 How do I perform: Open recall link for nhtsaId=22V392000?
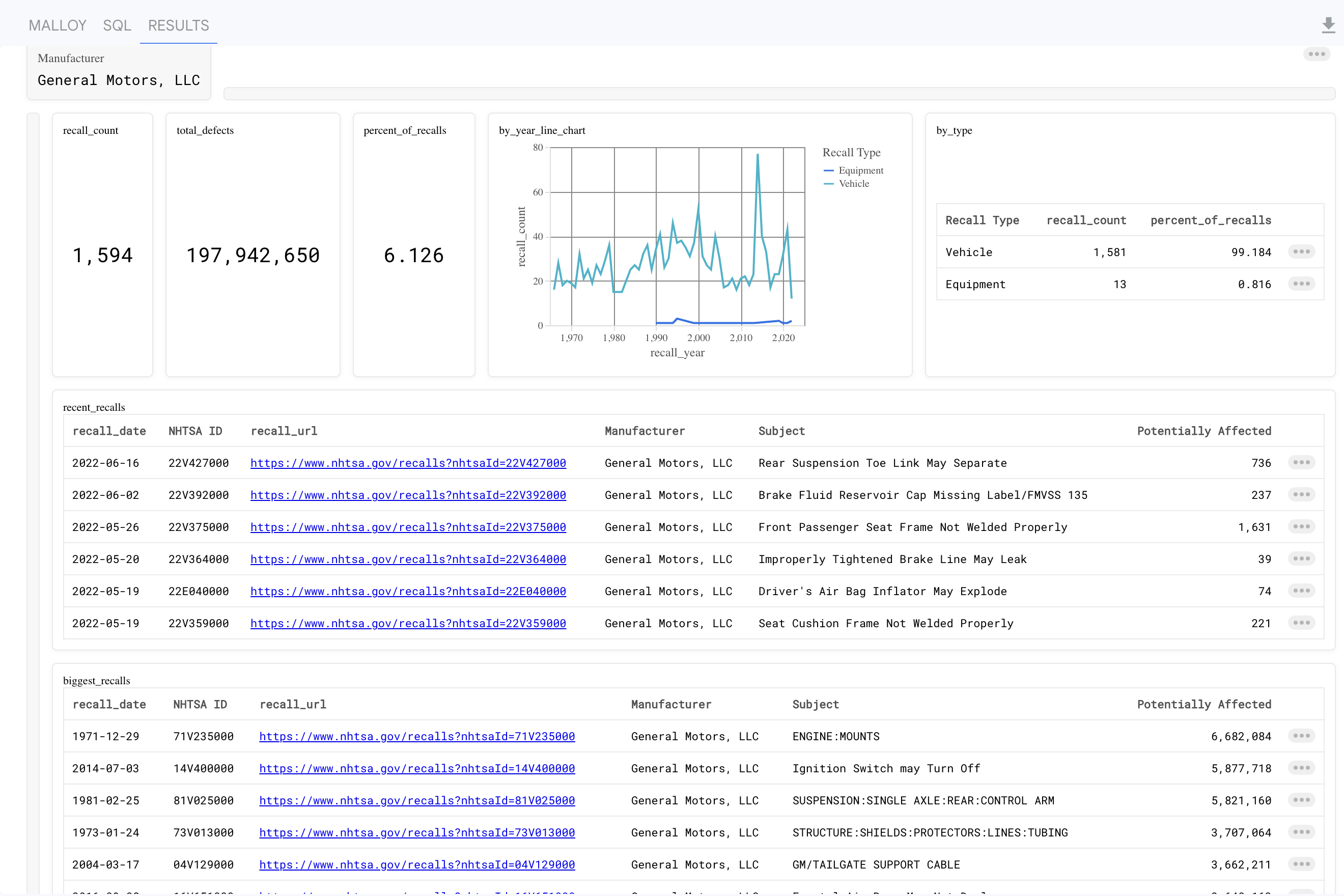[408, 495]
